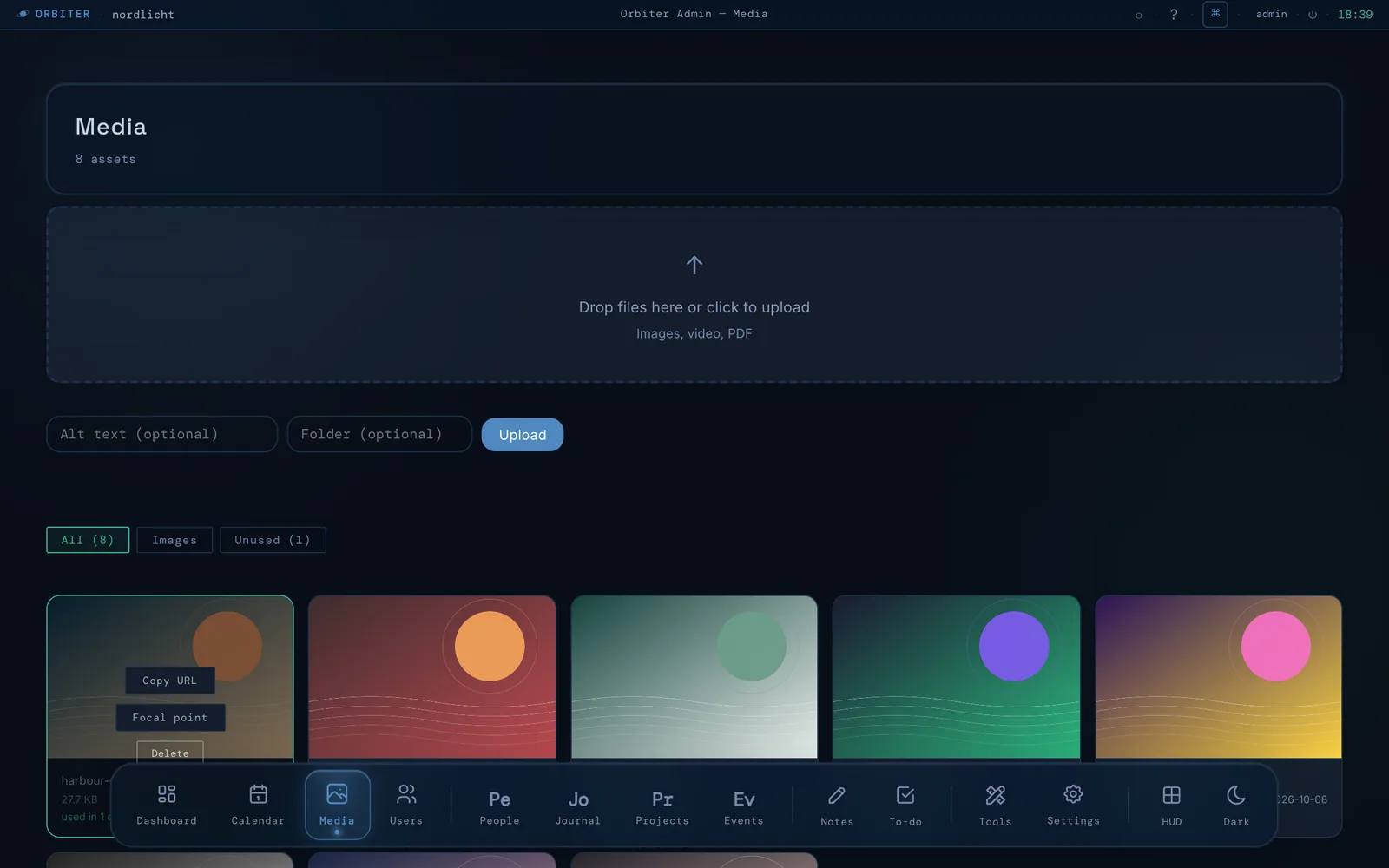Click the power logout icon
This screenshot has height=868, width=1389.
1313,15
